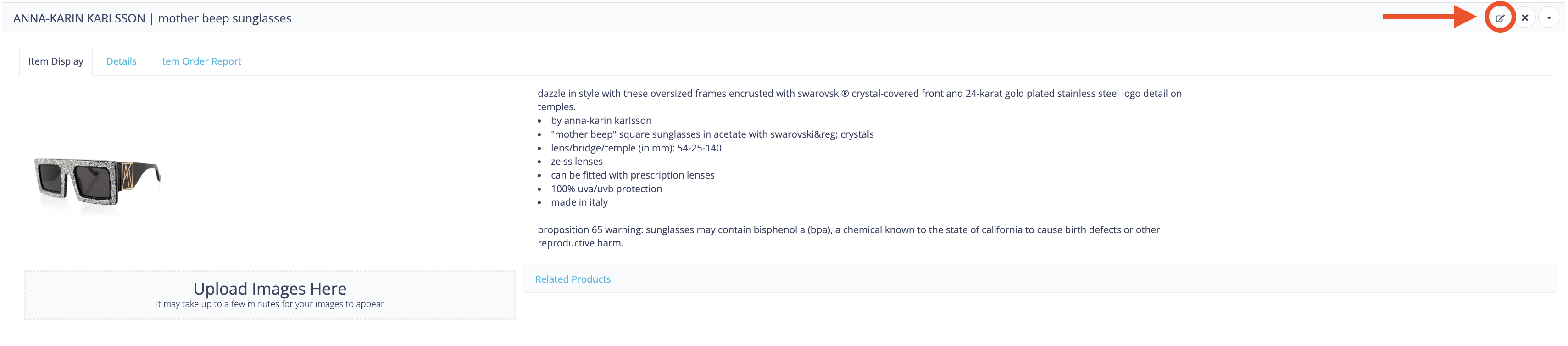1568x346 pixels.
Task: Click the square sunglasses in acetate bullet
Action: (712, 134)
